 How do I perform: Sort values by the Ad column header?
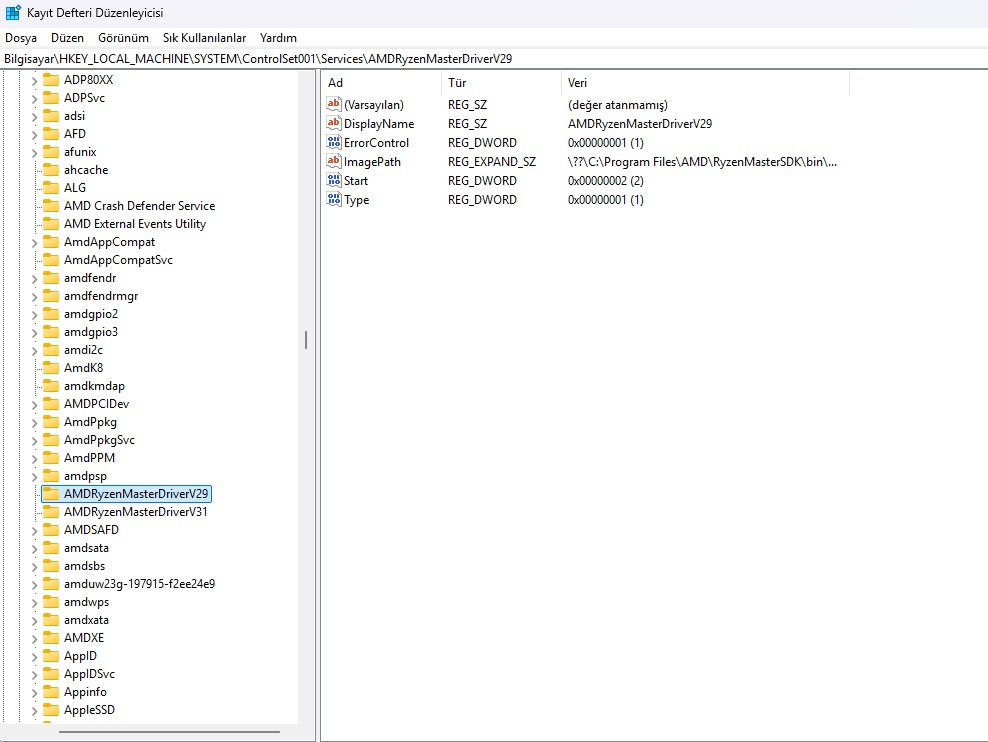[x=382, y=83]
